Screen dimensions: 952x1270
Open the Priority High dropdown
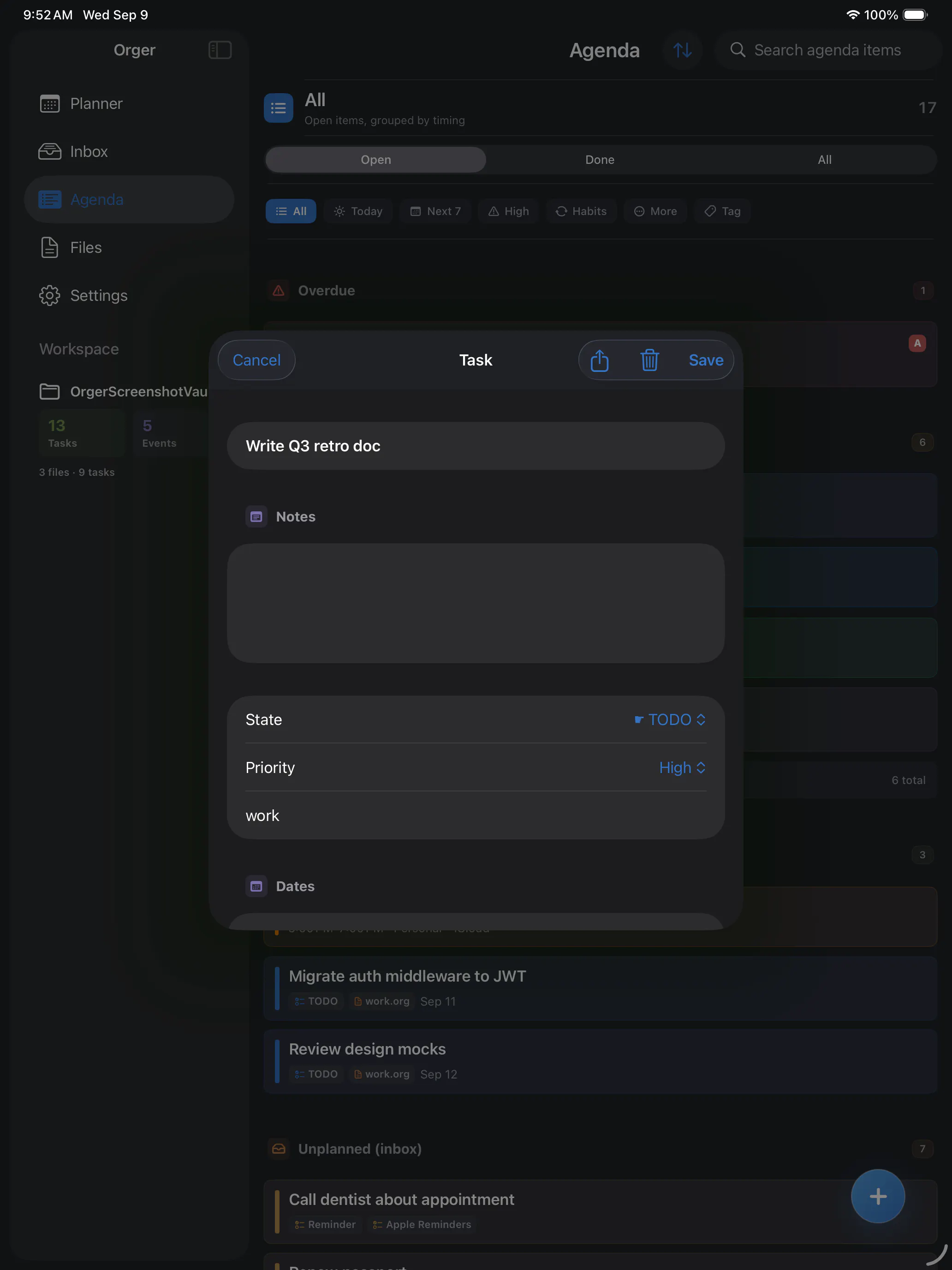point(682,767)
